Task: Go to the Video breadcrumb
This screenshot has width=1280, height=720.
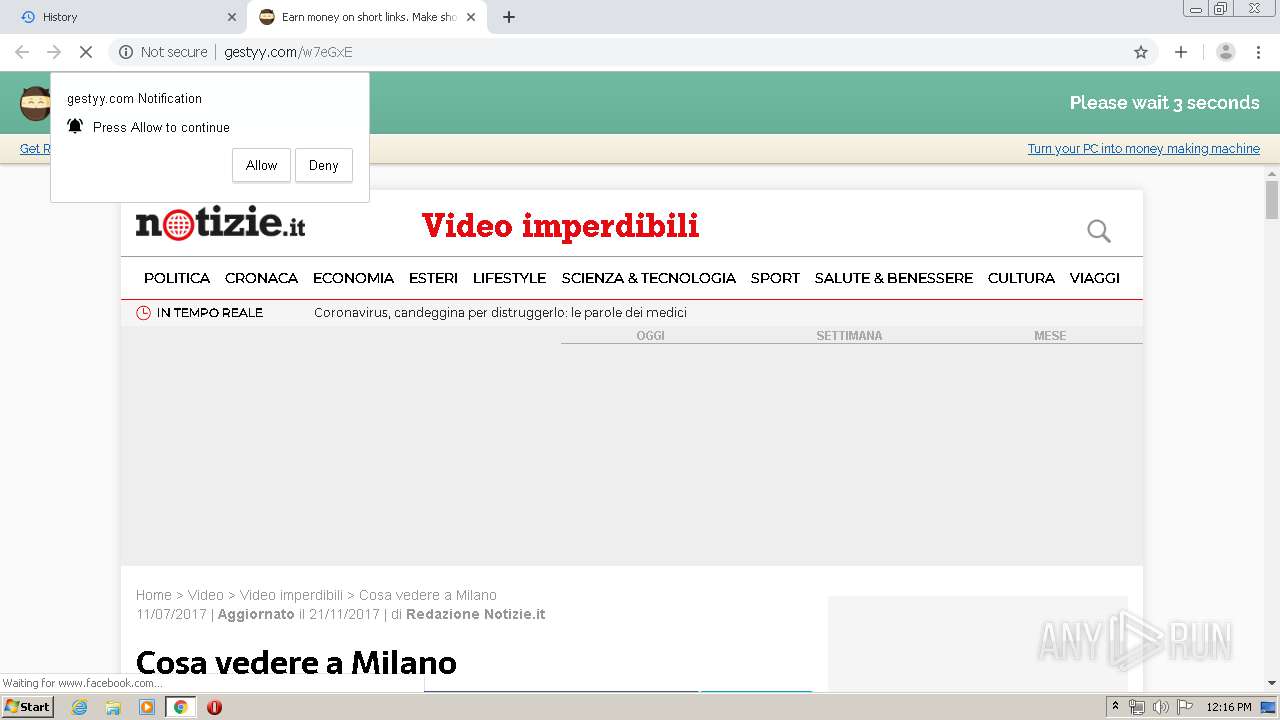Action: (206, 595)
